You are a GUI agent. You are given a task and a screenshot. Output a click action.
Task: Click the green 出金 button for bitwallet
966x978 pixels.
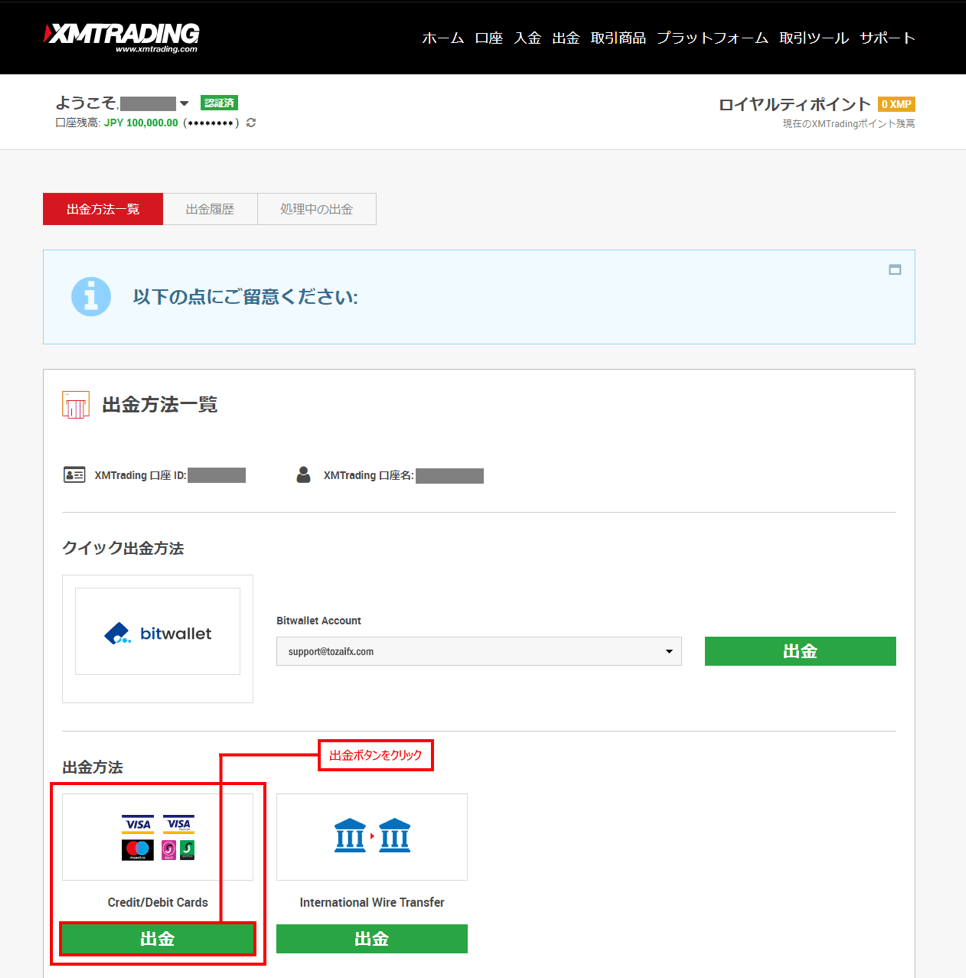(800, 652)
